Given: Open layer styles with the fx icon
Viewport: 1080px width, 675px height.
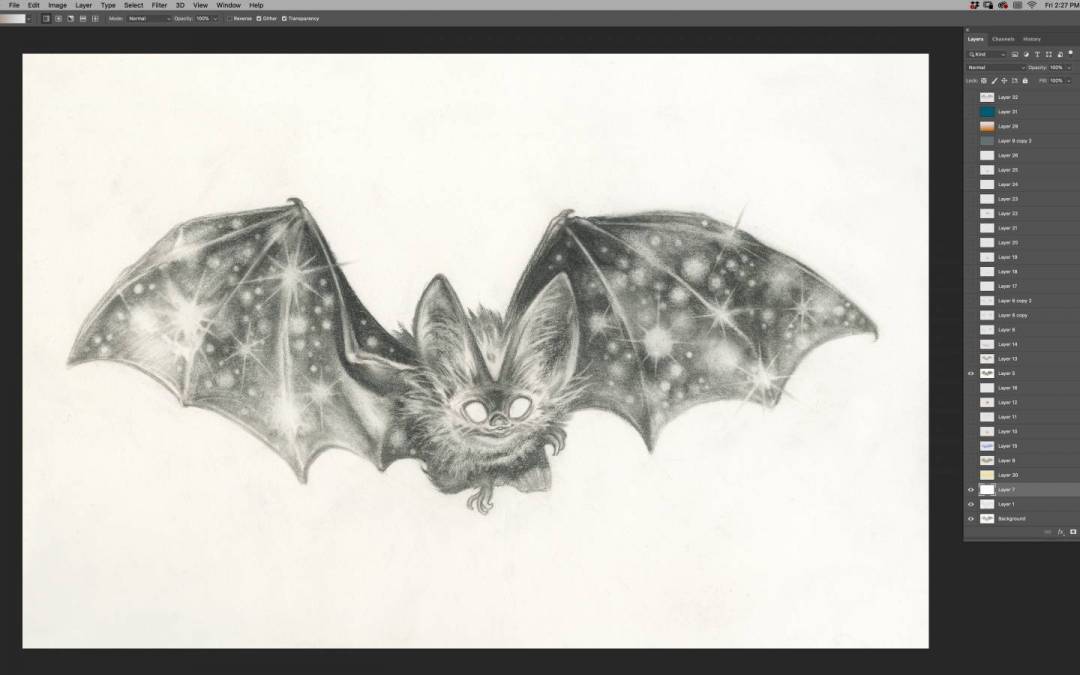Looking at the screenshot, I should 1061,532.
